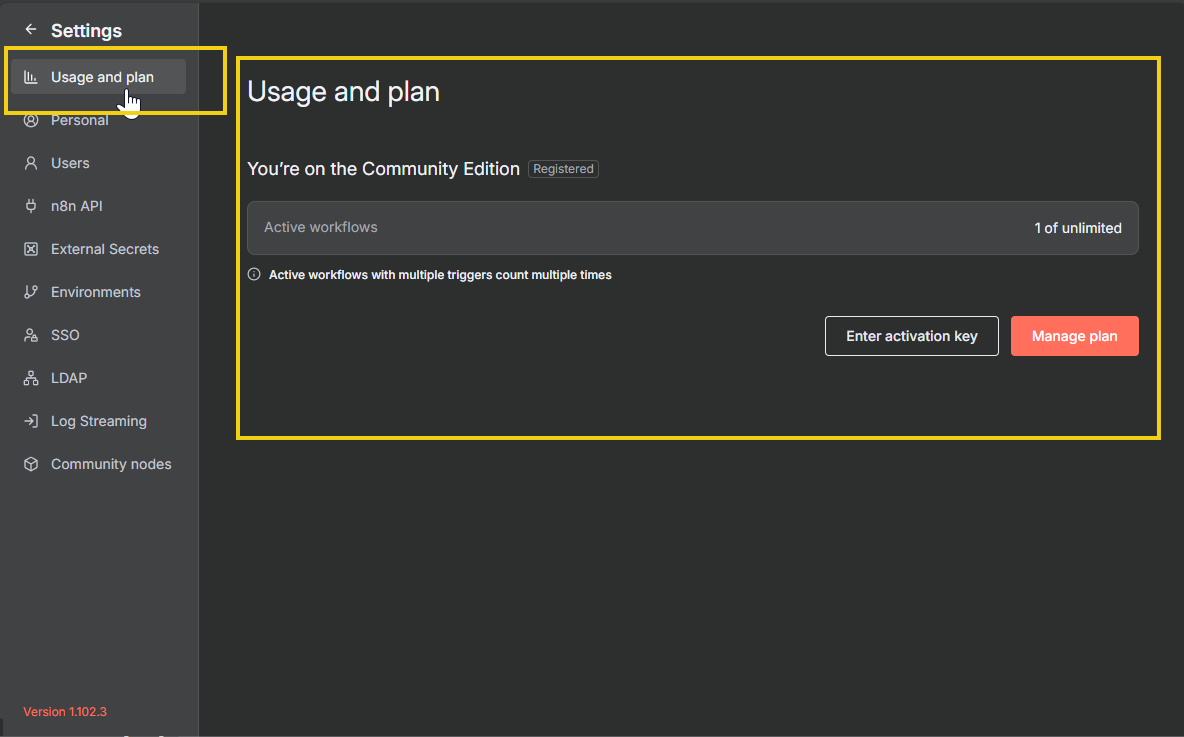Click the Users person icon
Screen dimensions: 1184x737
[x=31, y=163]
